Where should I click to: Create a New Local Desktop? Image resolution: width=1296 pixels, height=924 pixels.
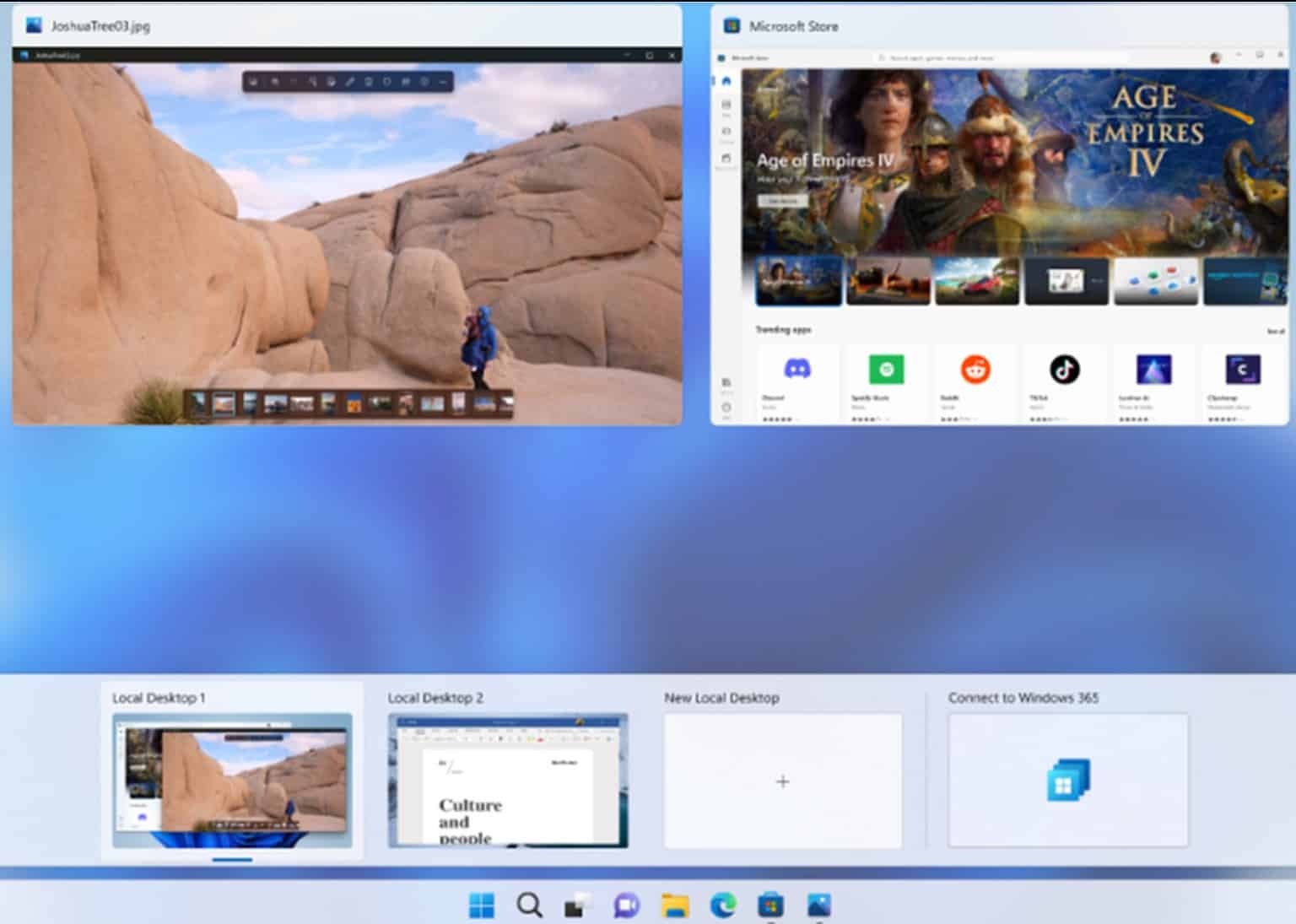(x=782, y=781)
